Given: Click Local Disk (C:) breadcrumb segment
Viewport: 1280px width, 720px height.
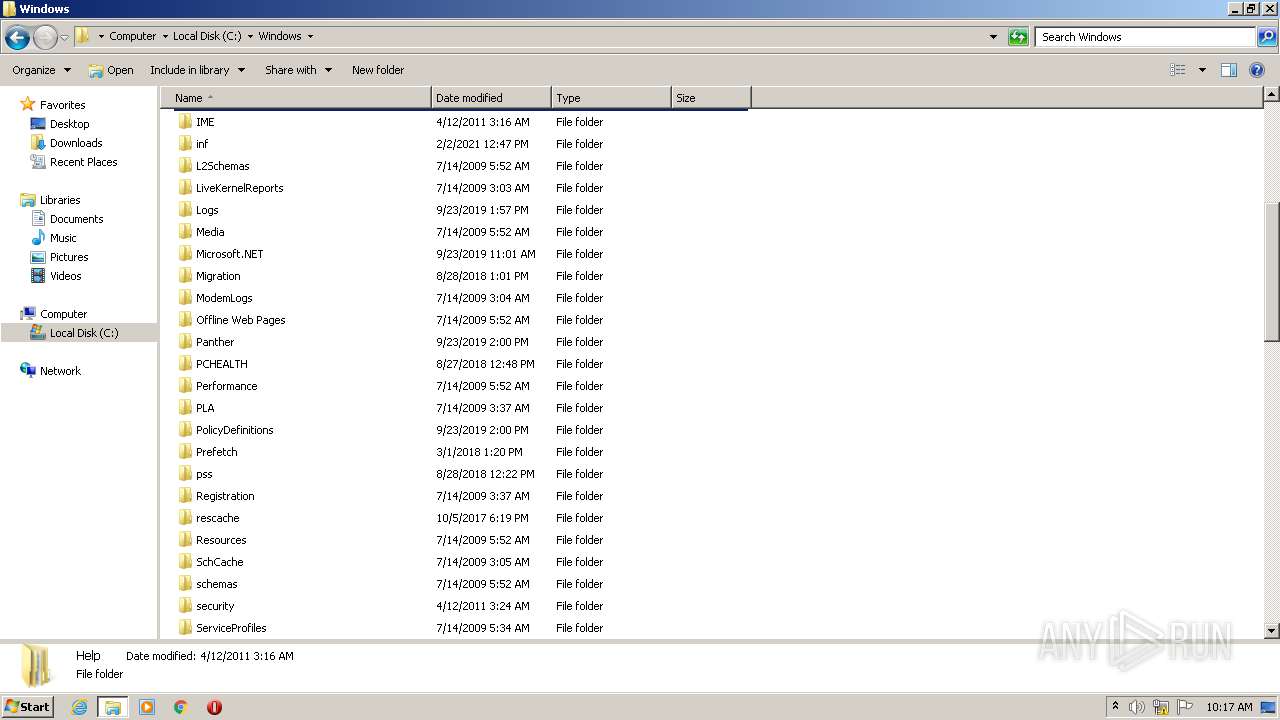Looking at the screenshot, I should coord(207,36).
